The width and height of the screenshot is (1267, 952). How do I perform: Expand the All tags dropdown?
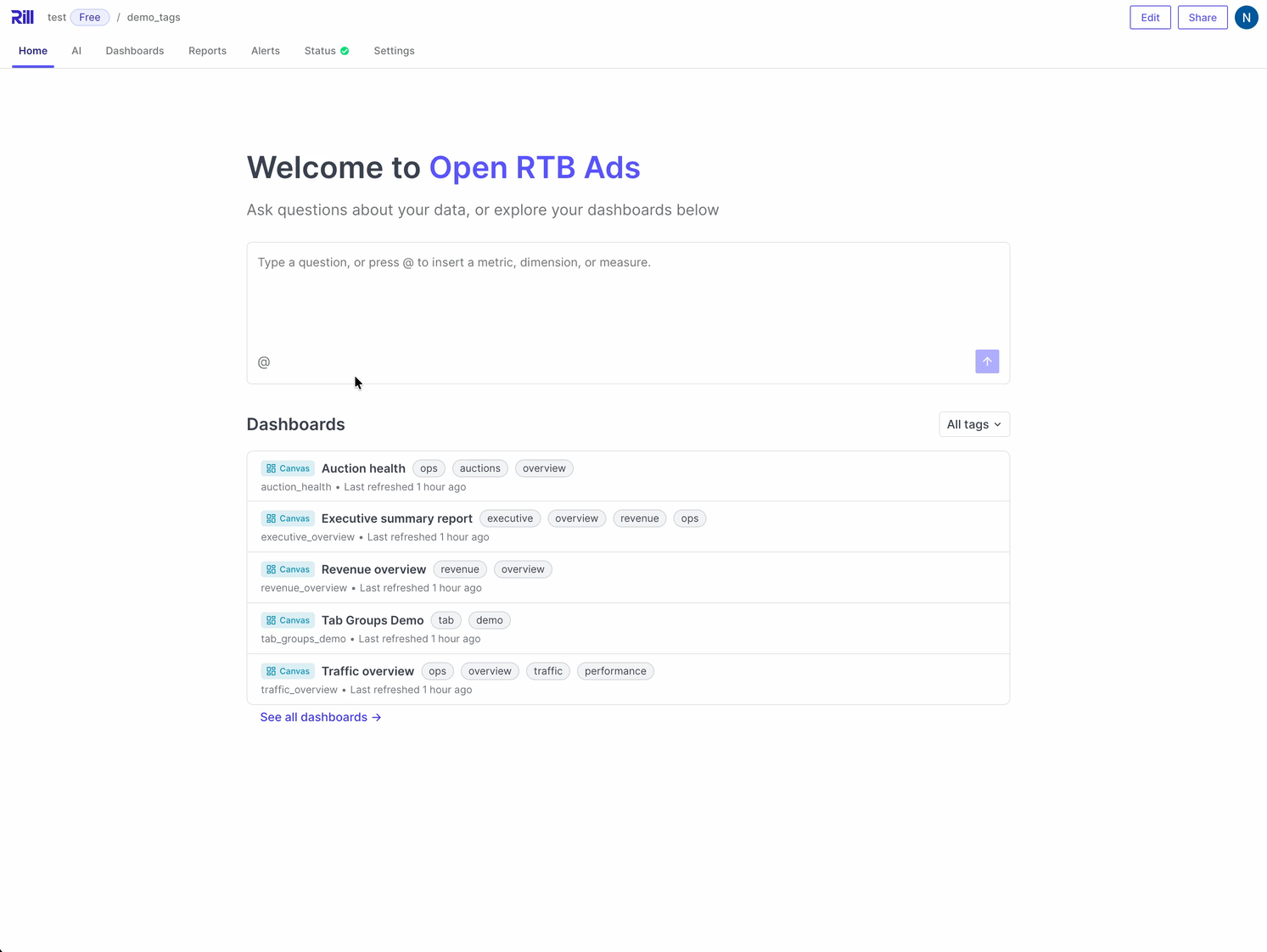coord(974,424)
